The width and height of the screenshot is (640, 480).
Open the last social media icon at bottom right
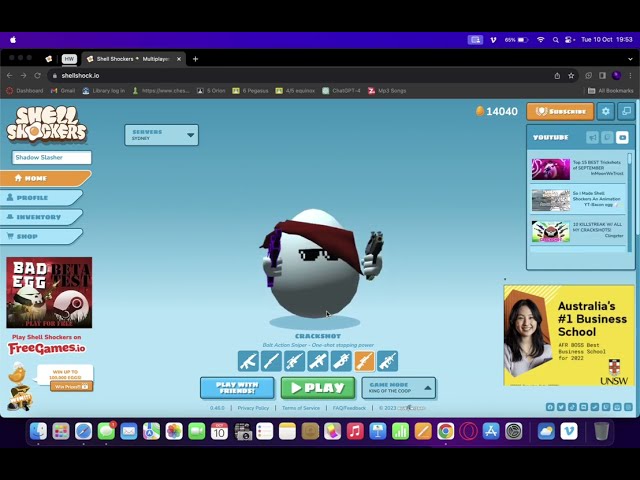(x=628, y=407)
